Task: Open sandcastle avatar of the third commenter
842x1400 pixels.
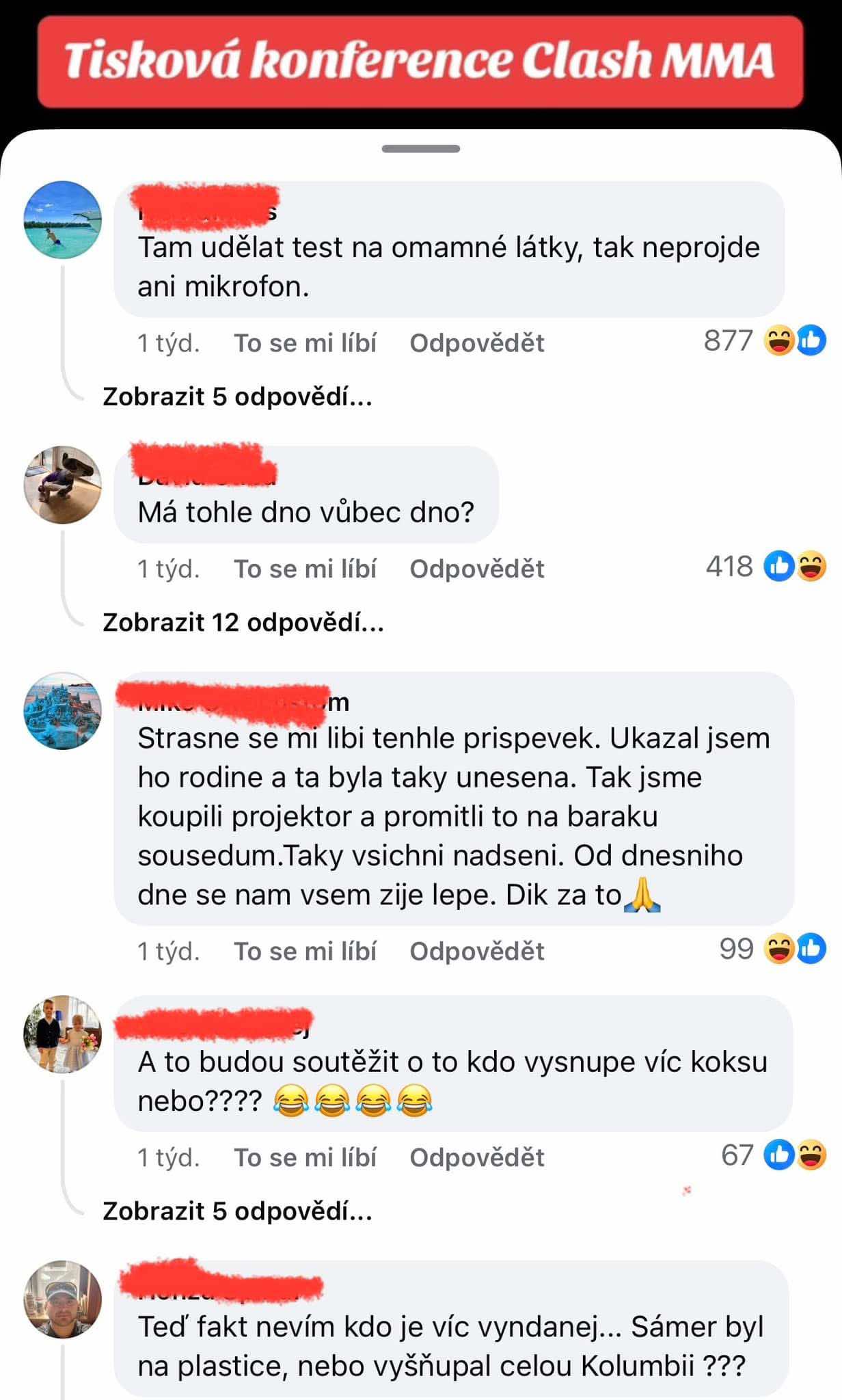Action: (63, 711)
